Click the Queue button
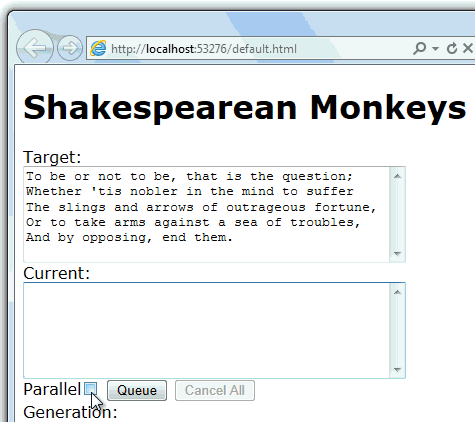Screen dimensions: 475x422 [137, 390]
